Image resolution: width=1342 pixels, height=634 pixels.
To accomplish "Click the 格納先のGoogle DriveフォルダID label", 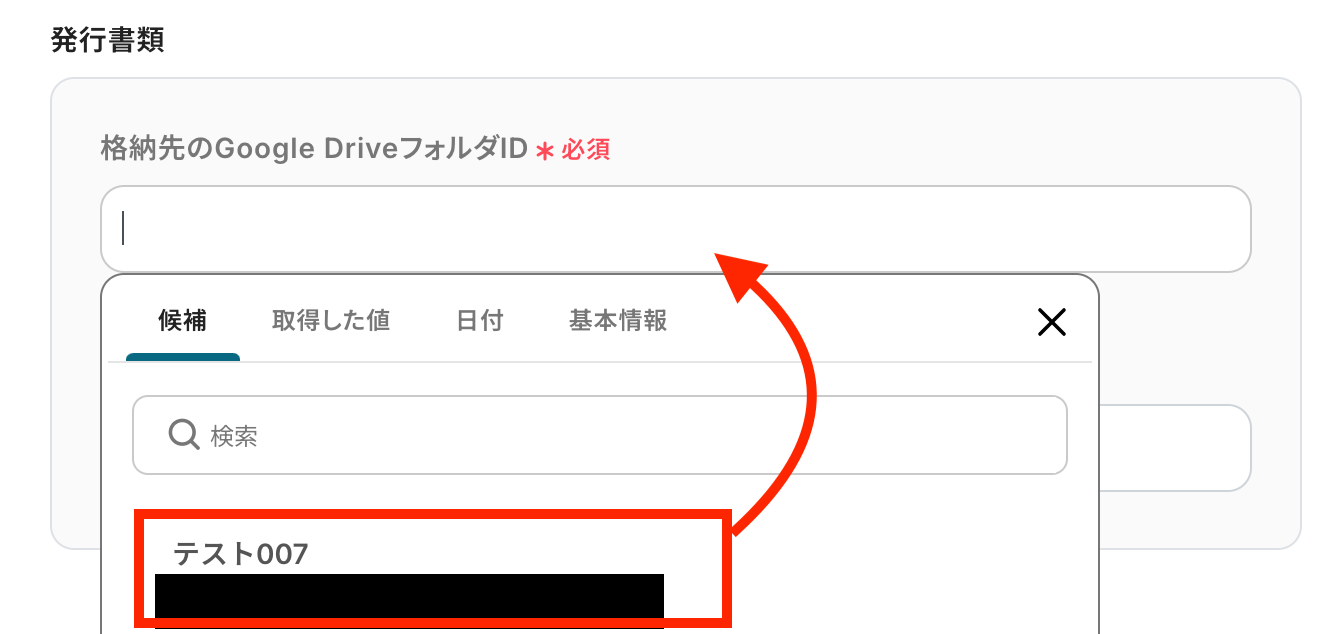I will point(314,150).
